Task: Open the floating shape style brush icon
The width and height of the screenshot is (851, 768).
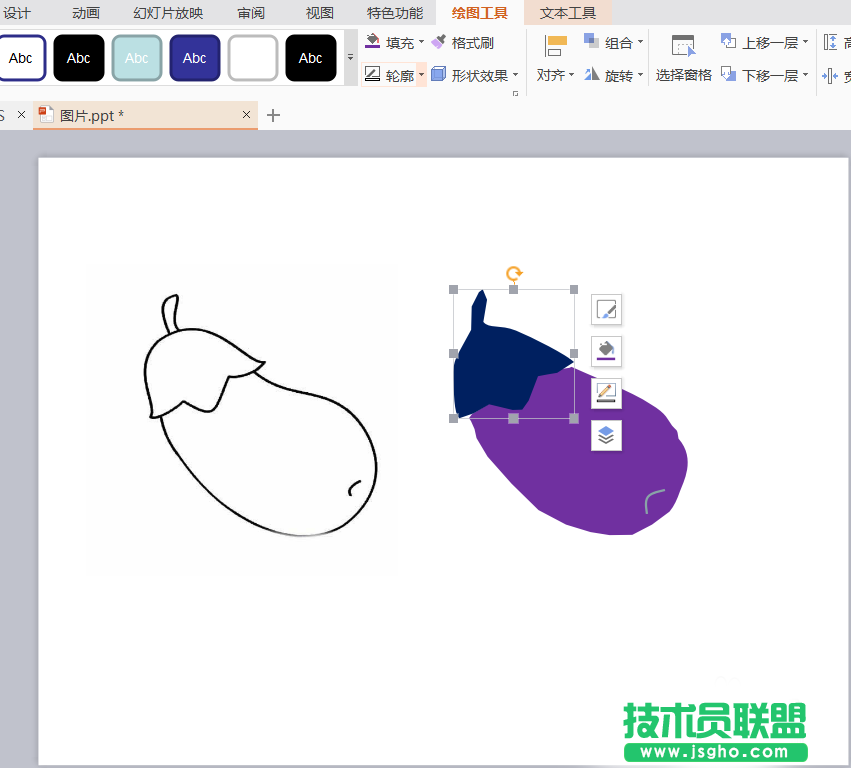Action: pyautogui.click(x=606, y=310)
